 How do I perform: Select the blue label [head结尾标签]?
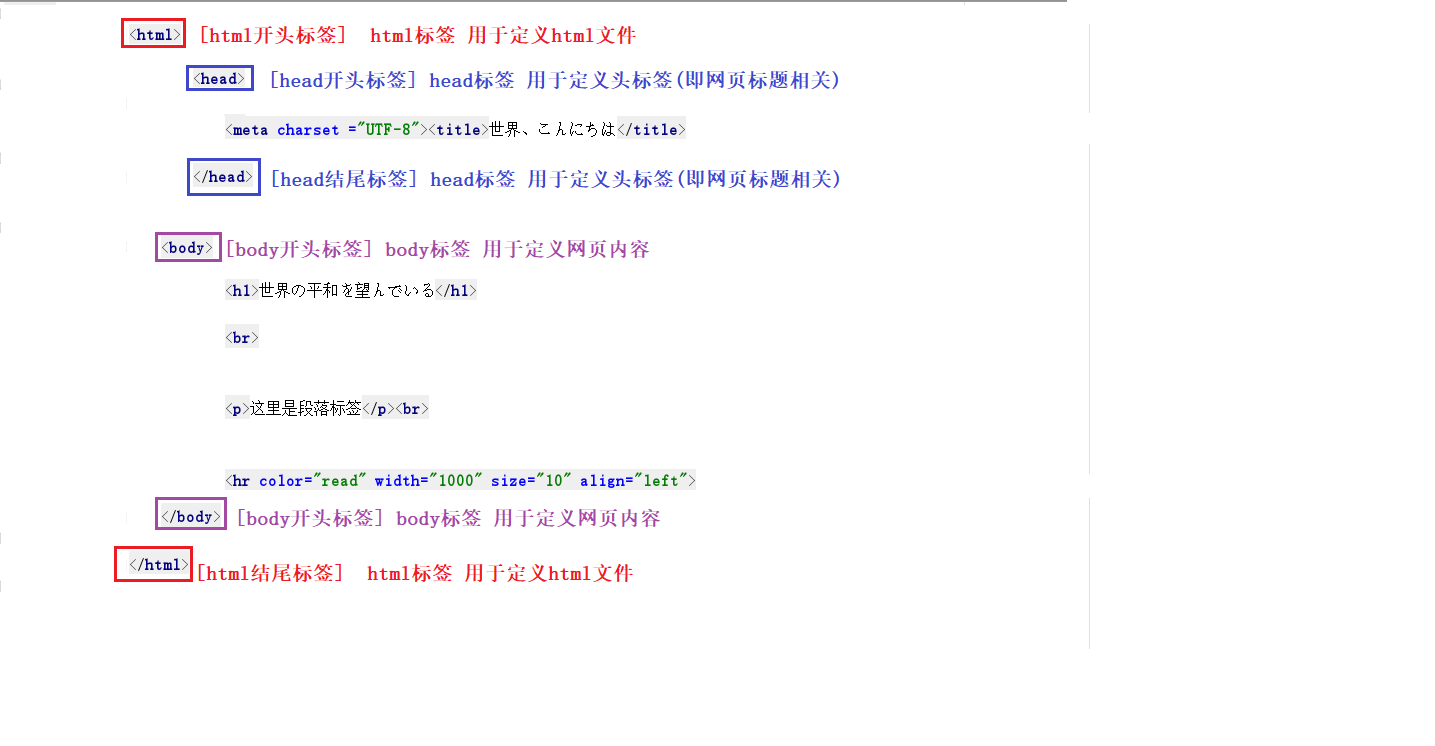coord(343,180)
